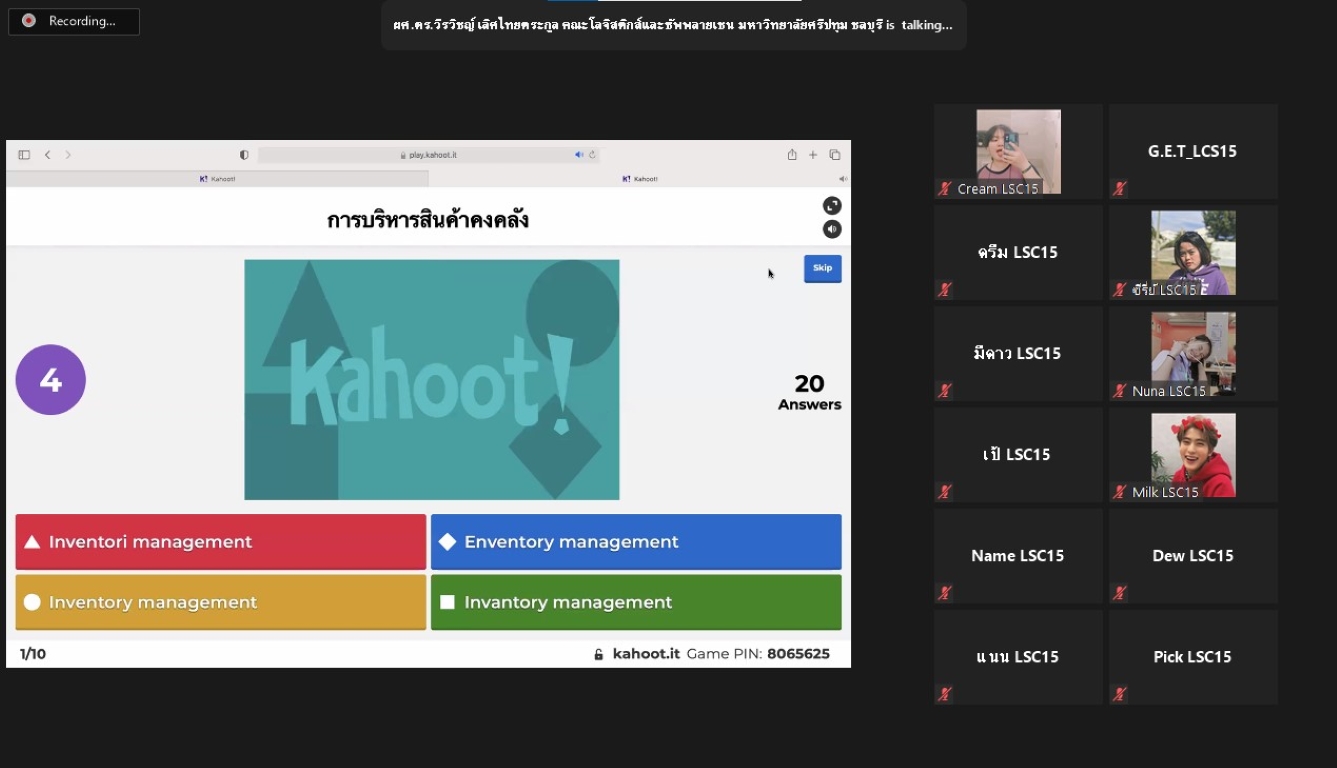Click muted mic icon on Cream LSC15

tap(945, 188)
